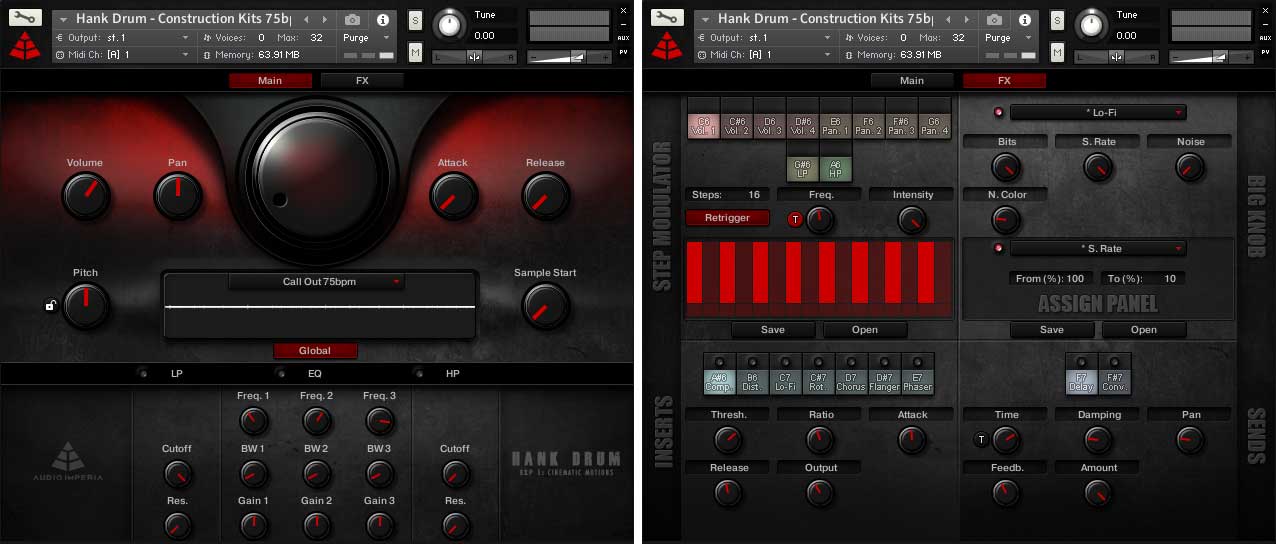Toggle the T tempo-sync icon beside Freq. knob
The height and width of the screenshot is (544, 1276).
[x=795, y=220]
